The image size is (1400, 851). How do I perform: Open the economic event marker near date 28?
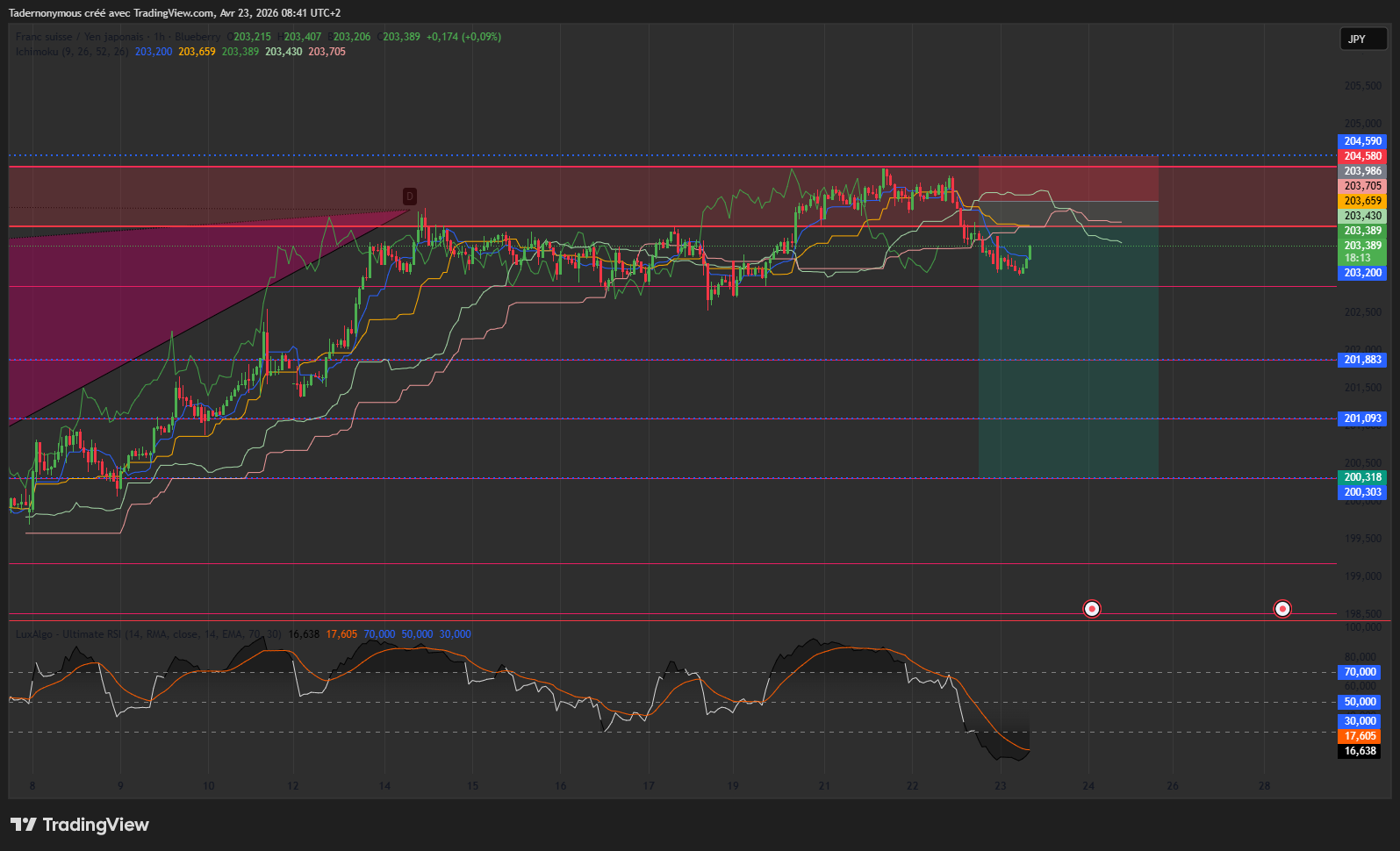coord(1282,608)
